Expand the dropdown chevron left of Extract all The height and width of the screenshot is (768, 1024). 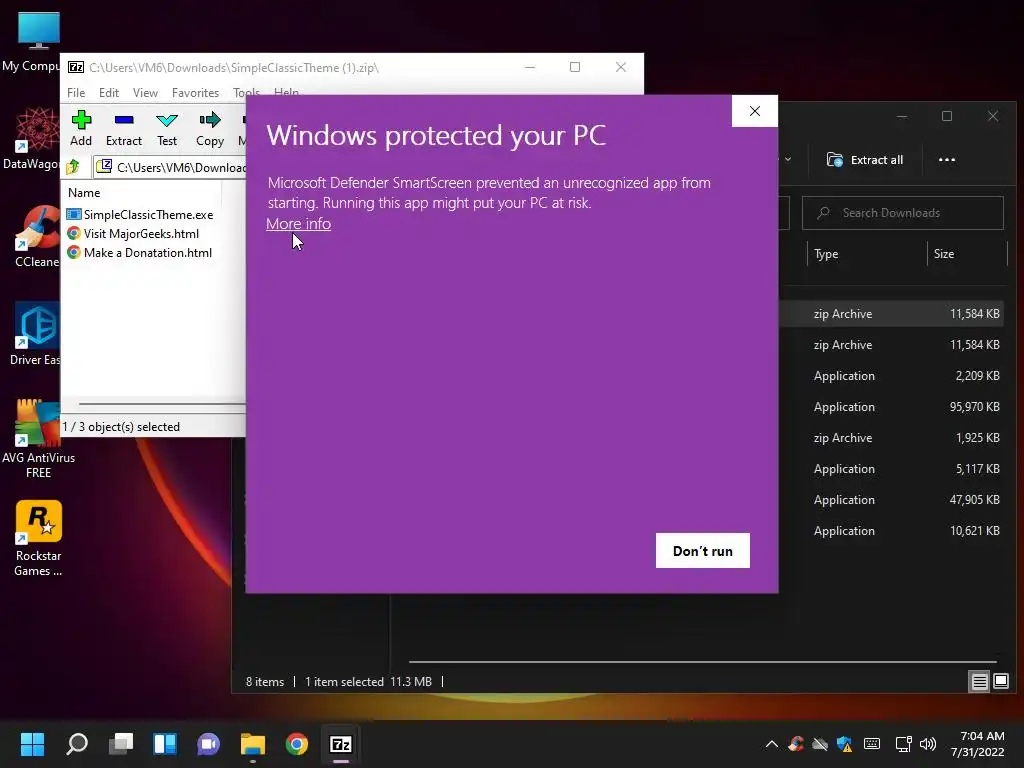[788, 160]
